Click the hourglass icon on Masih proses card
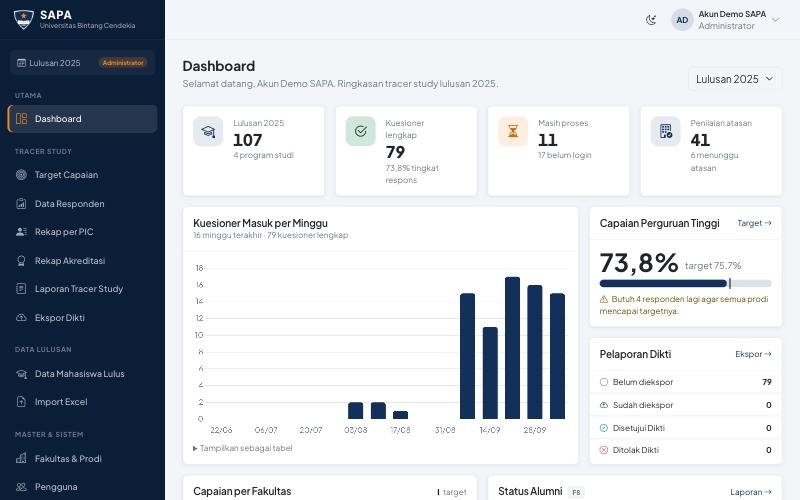 pos(513,131)
